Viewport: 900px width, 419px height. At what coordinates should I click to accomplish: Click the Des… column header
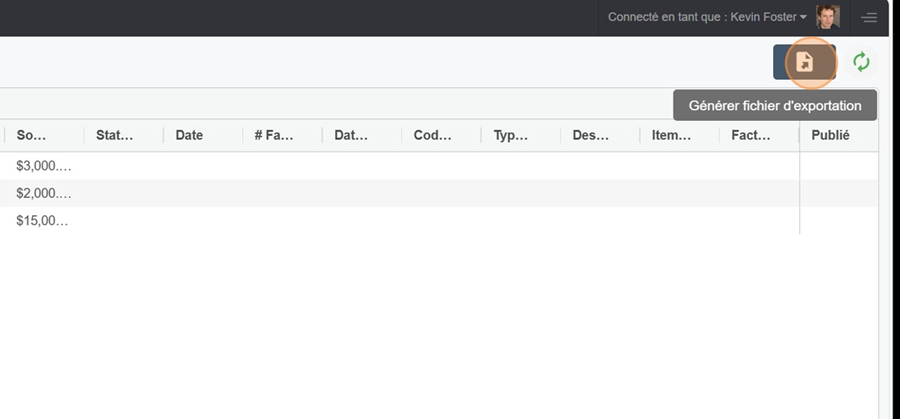coord(591,135)
